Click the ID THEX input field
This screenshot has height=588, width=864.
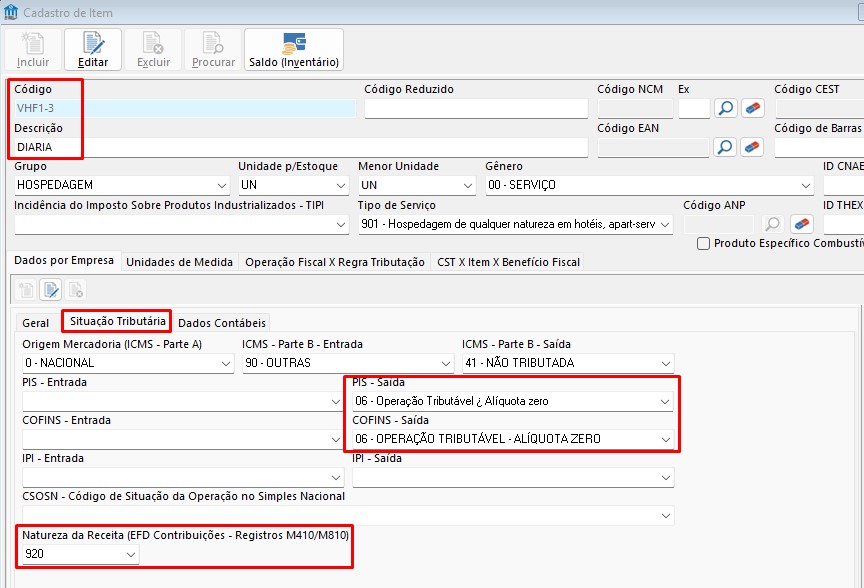pos(844,224)
